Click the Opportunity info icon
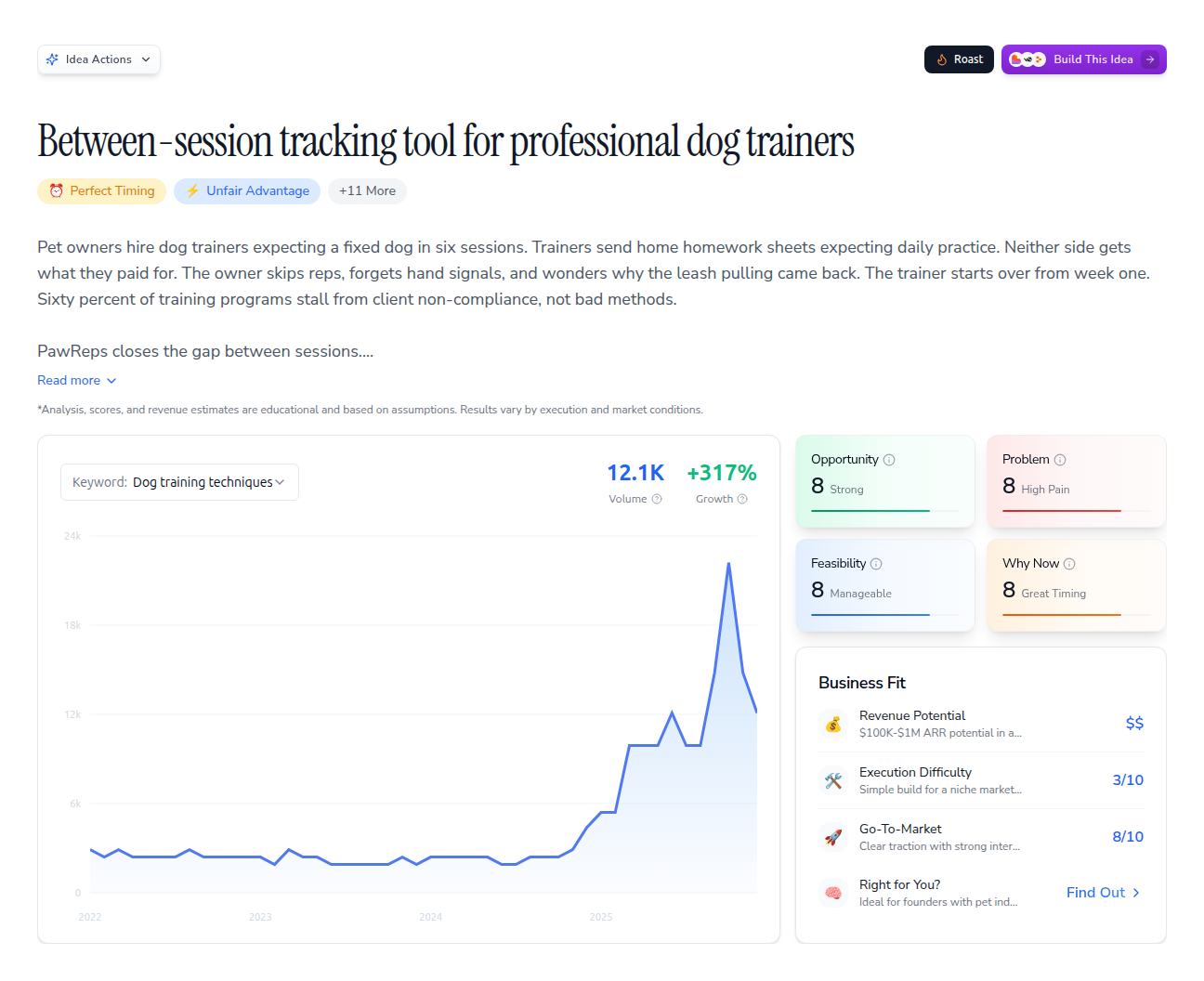 tap(889, 460)
